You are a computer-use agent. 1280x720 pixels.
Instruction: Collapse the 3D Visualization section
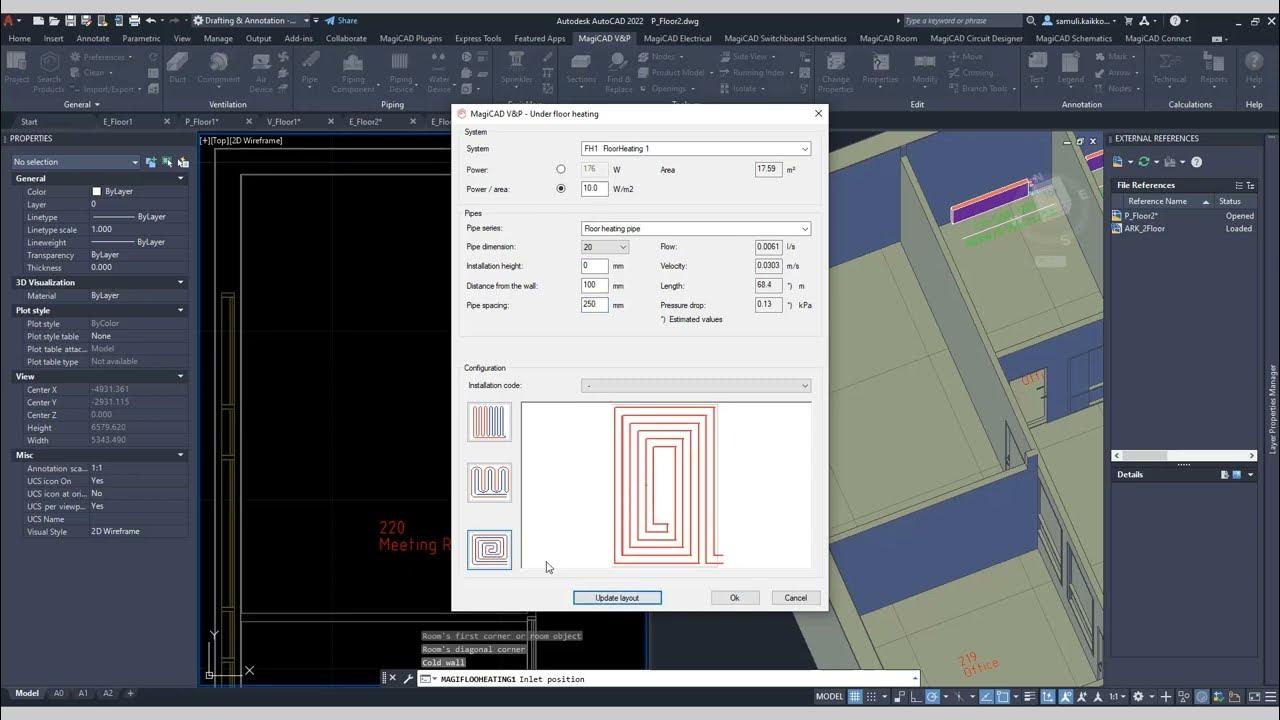(181, 282)
